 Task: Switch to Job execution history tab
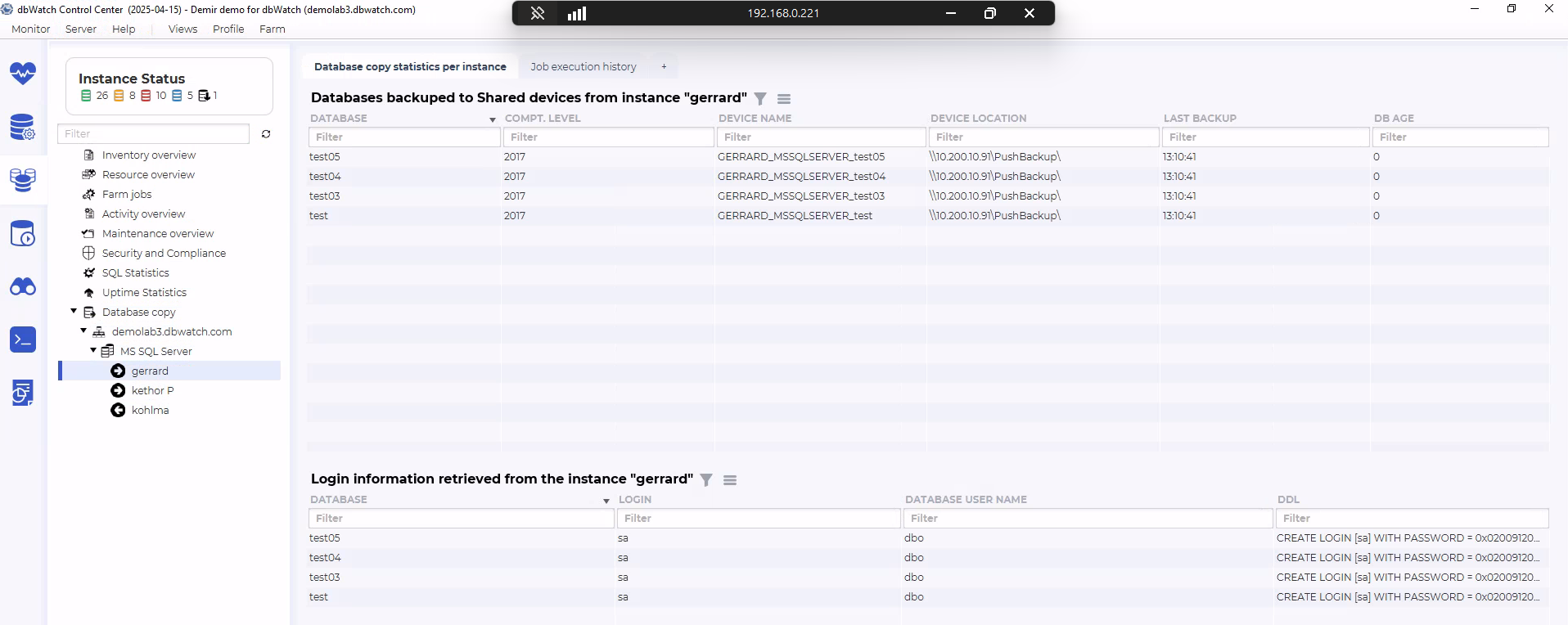point(583,67)
